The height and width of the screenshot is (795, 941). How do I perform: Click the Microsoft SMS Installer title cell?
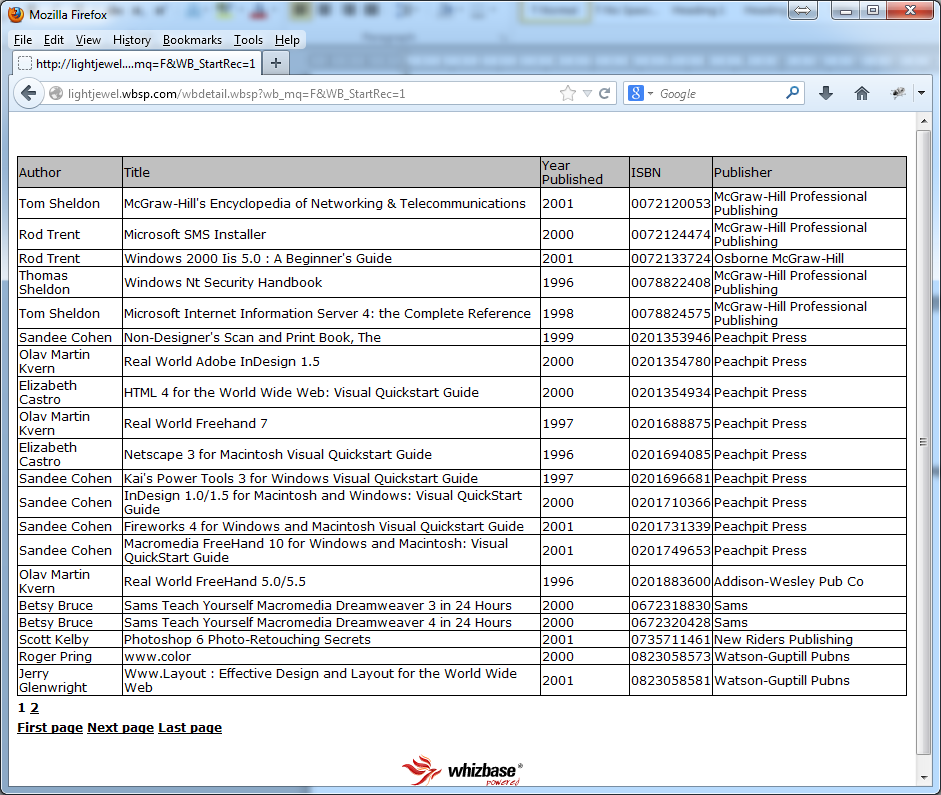pos(331,234)
